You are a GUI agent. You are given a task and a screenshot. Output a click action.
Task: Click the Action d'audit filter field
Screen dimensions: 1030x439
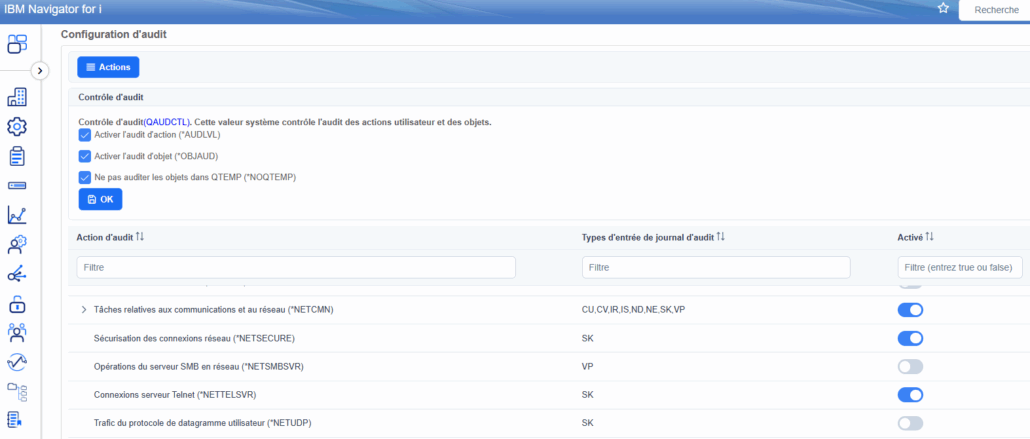pos(296,268)
